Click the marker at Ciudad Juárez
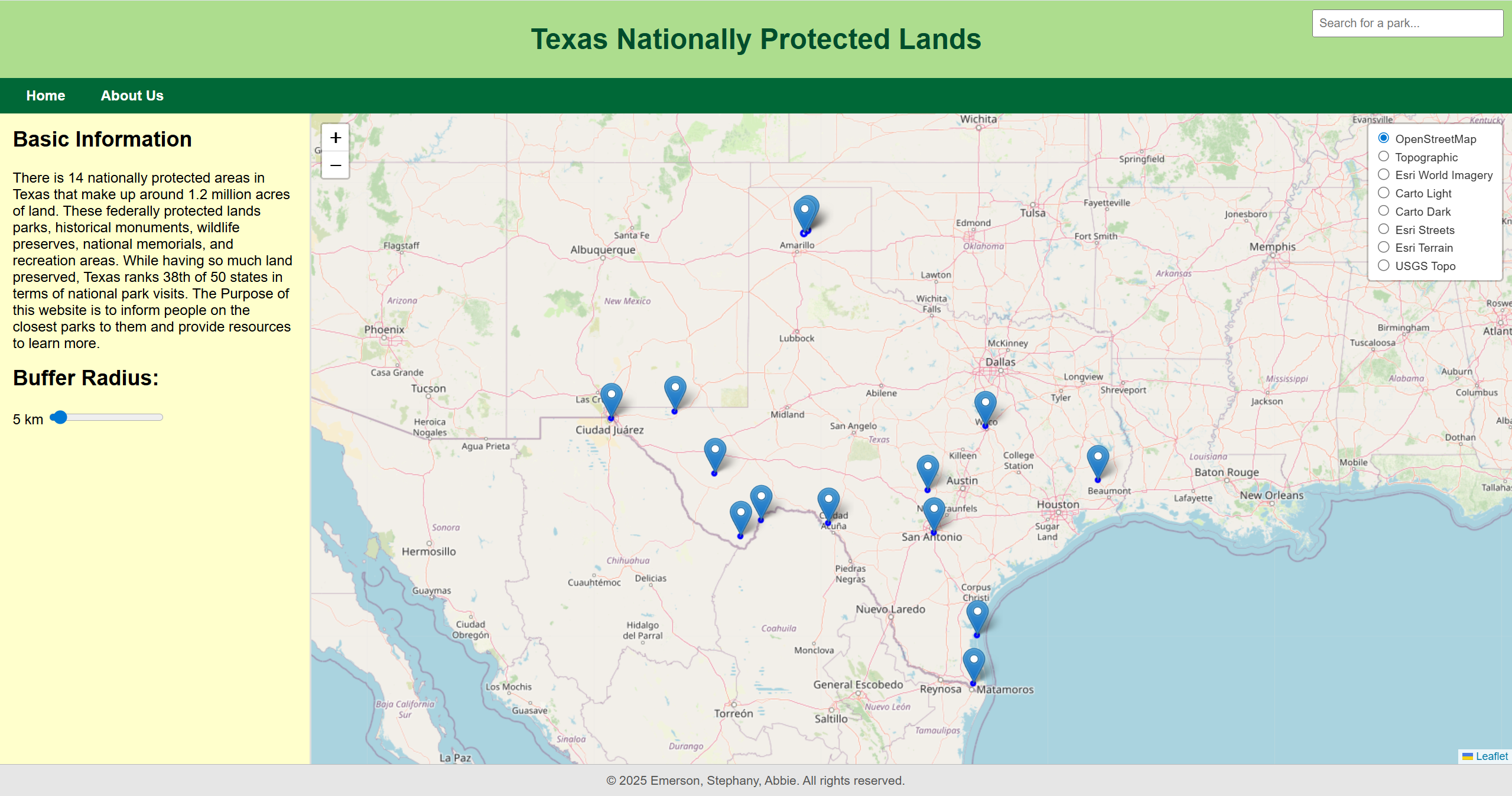 [x=611, y=399]
